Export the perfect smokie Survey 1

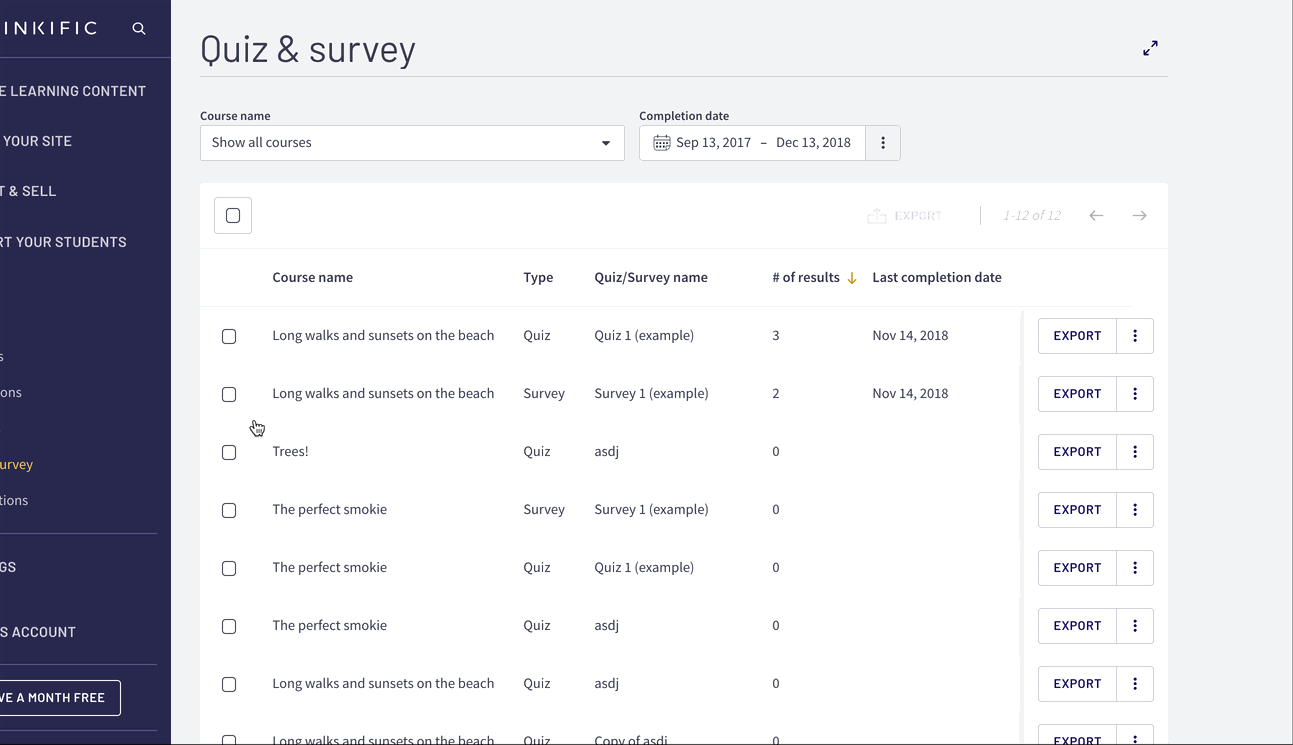[1077, 510]
